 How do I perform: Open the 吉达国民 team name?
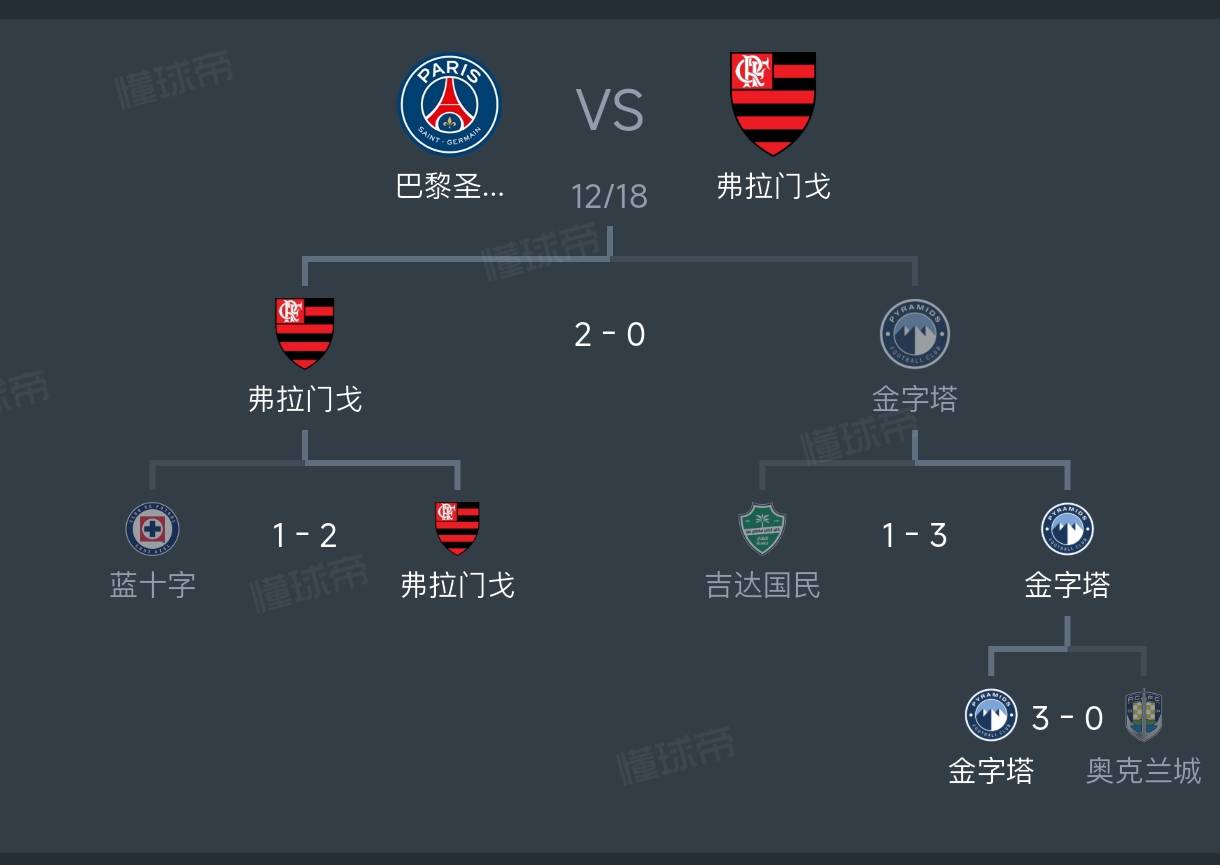click(762, 585)
